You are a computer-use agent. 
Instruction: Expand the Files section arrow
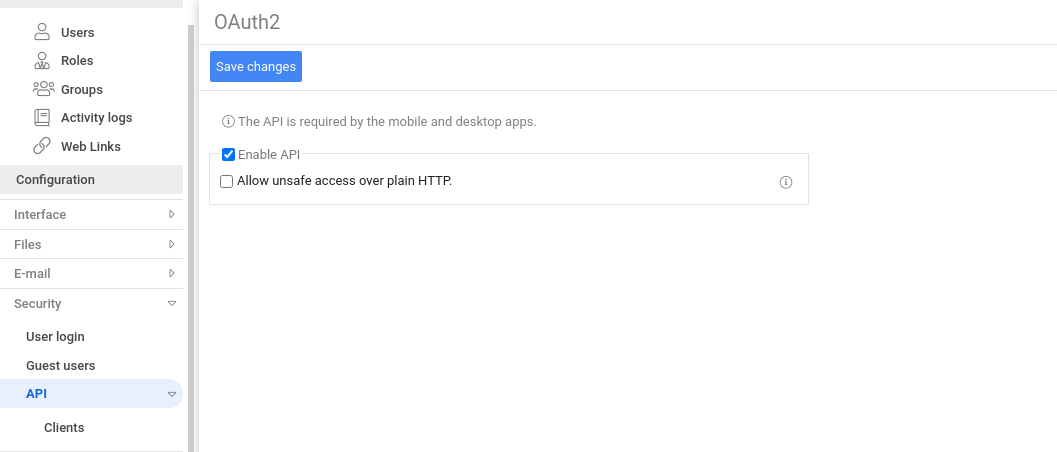pyautogui.click(x=172, y=244)
